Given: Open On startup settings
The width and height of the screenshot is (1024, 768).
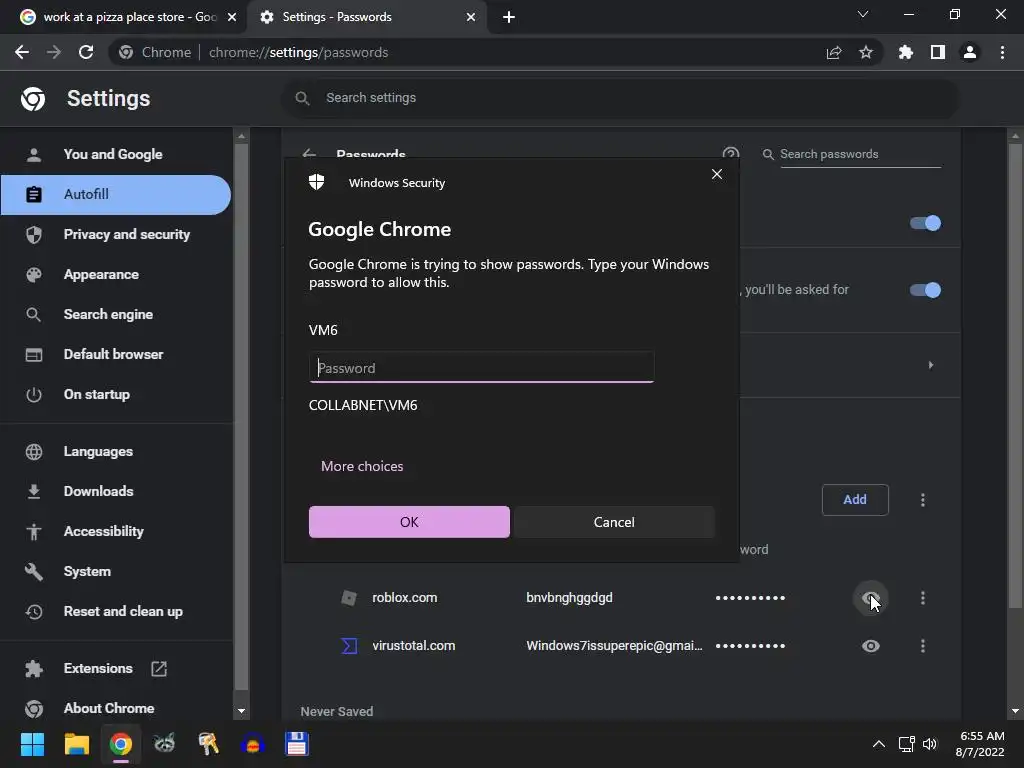Looking at the screenshot, I should [116, 394].
